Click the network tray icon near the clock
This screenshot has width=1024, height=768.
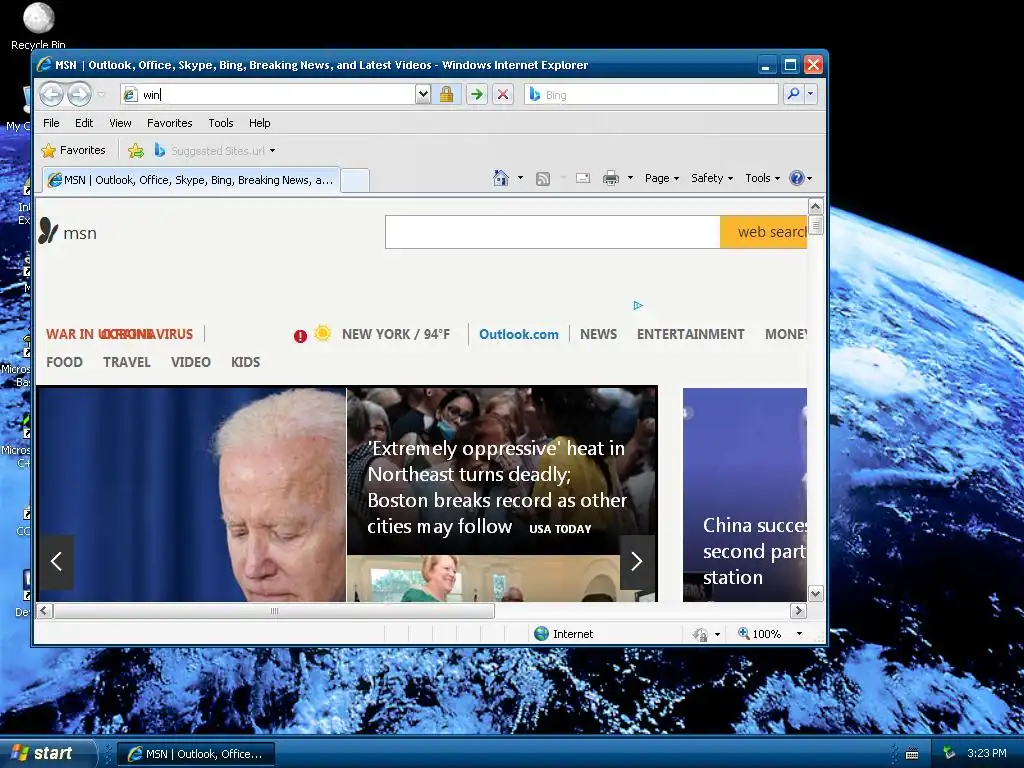[949, 753]
